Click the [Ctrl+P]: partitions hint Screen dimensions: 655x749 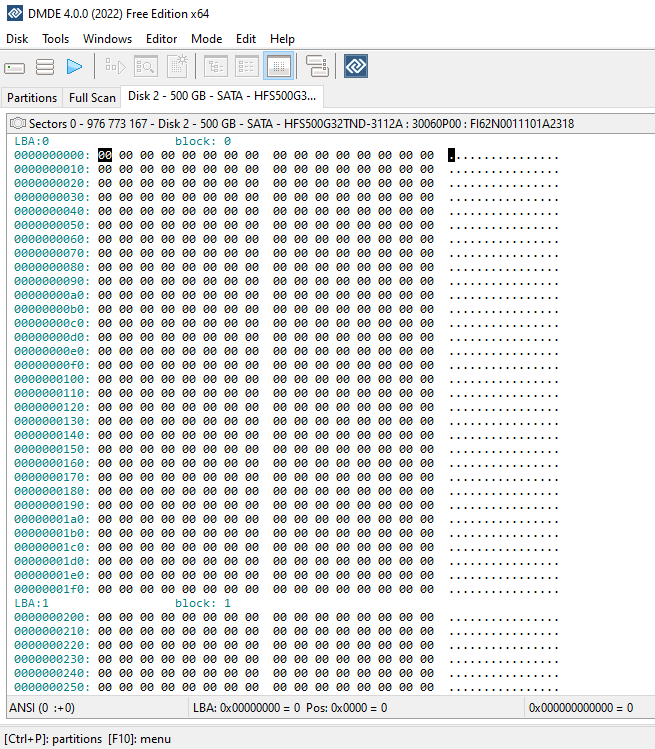(53, 739)
